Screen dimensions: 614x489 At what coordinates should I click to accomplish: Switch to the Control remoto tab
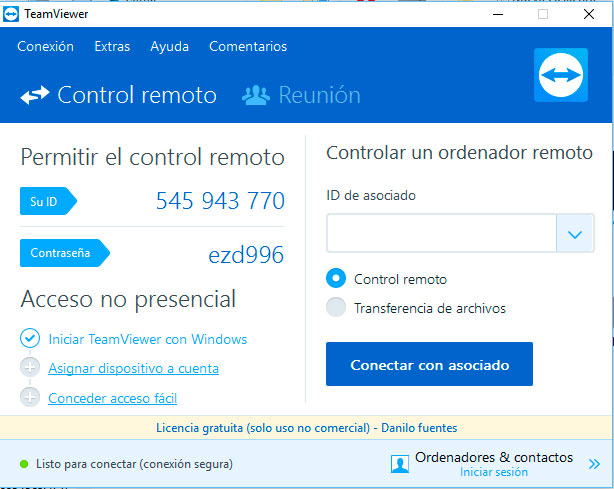[x=119, y=95]
